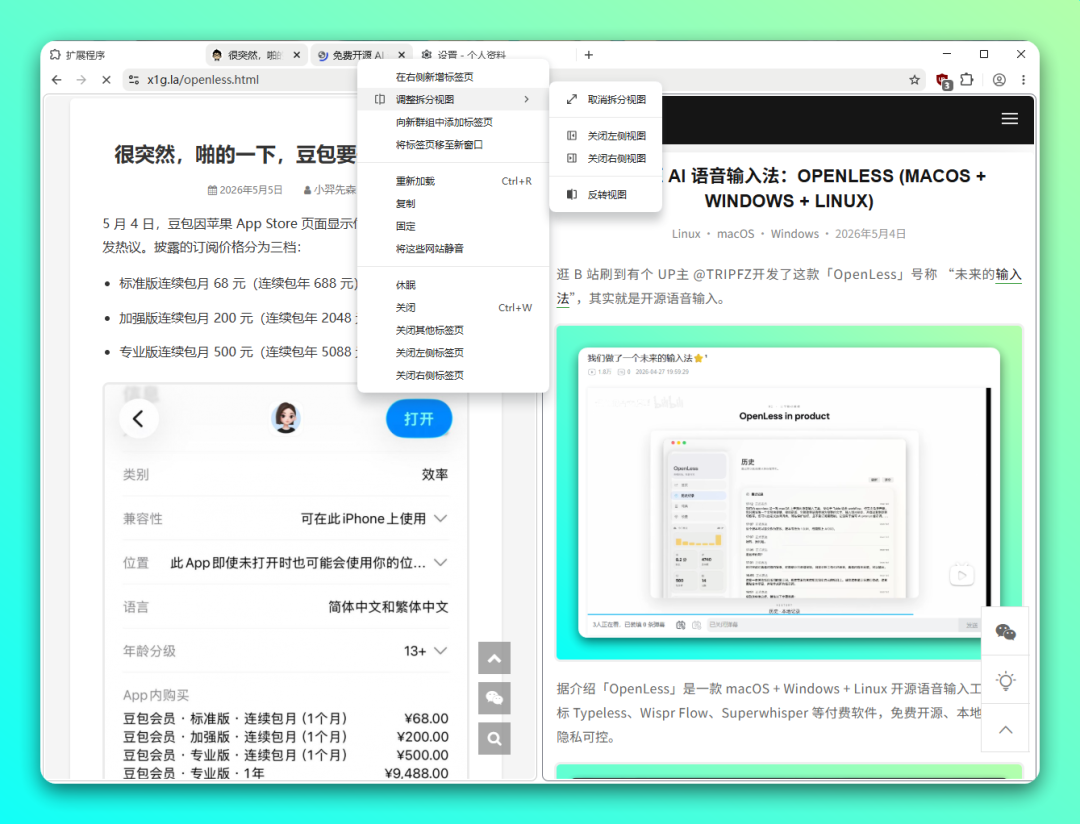Select 关闭右侧标签页
1080x824 pixels.
click(453, 375)
